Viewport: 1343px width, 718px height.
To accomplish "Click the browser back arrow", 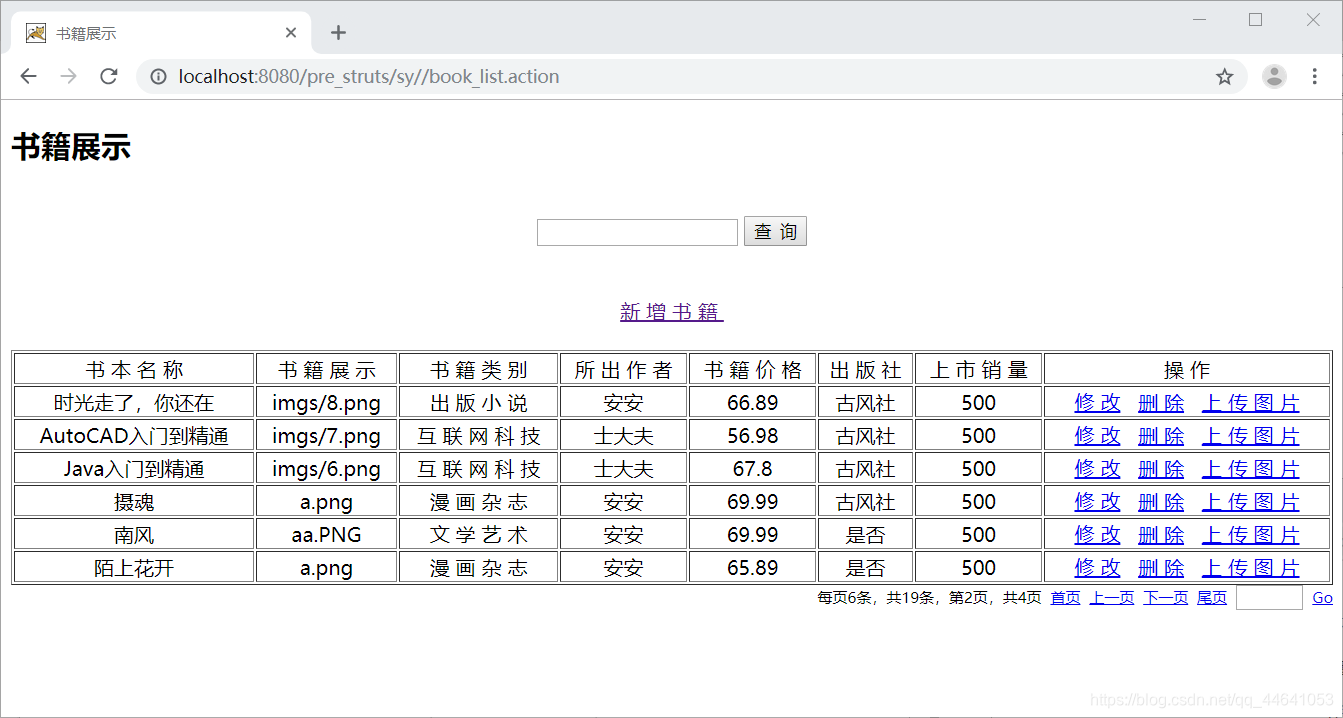I will tap(28, 77).
